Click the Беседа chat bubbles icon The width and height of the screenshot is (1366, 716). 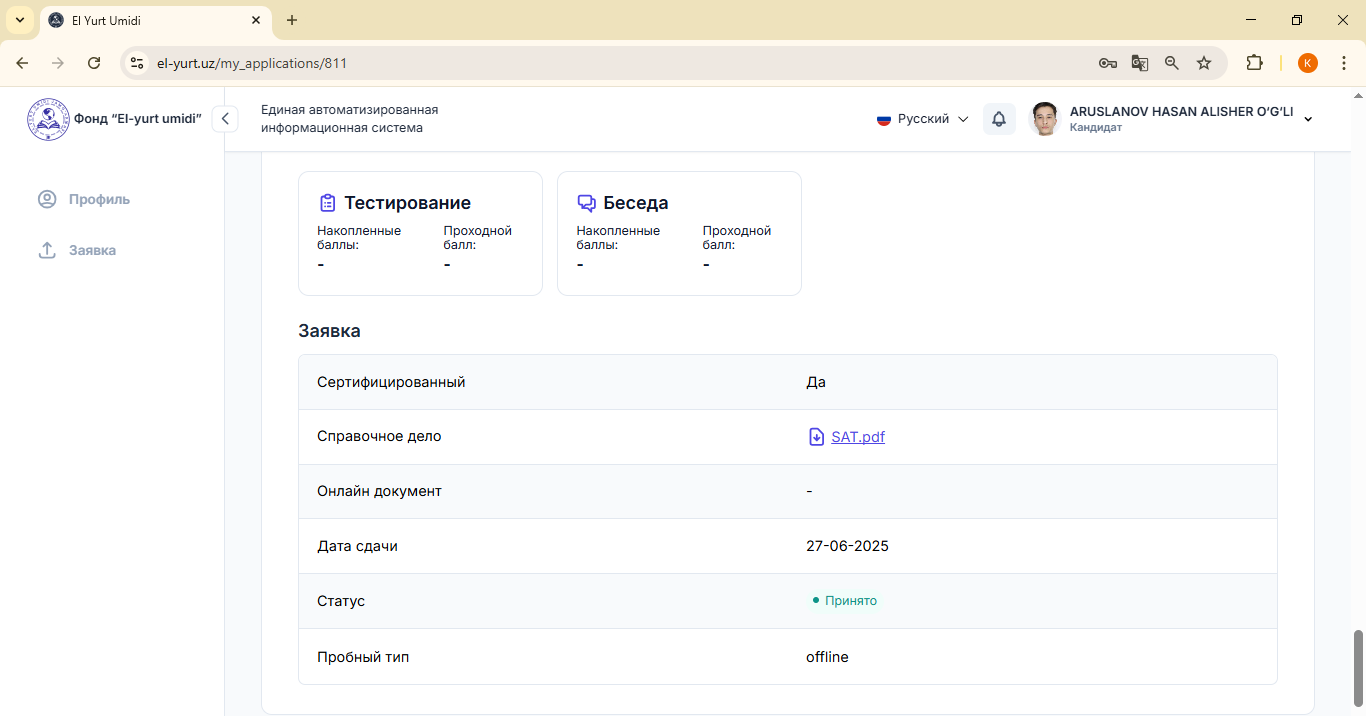(587, 203)
